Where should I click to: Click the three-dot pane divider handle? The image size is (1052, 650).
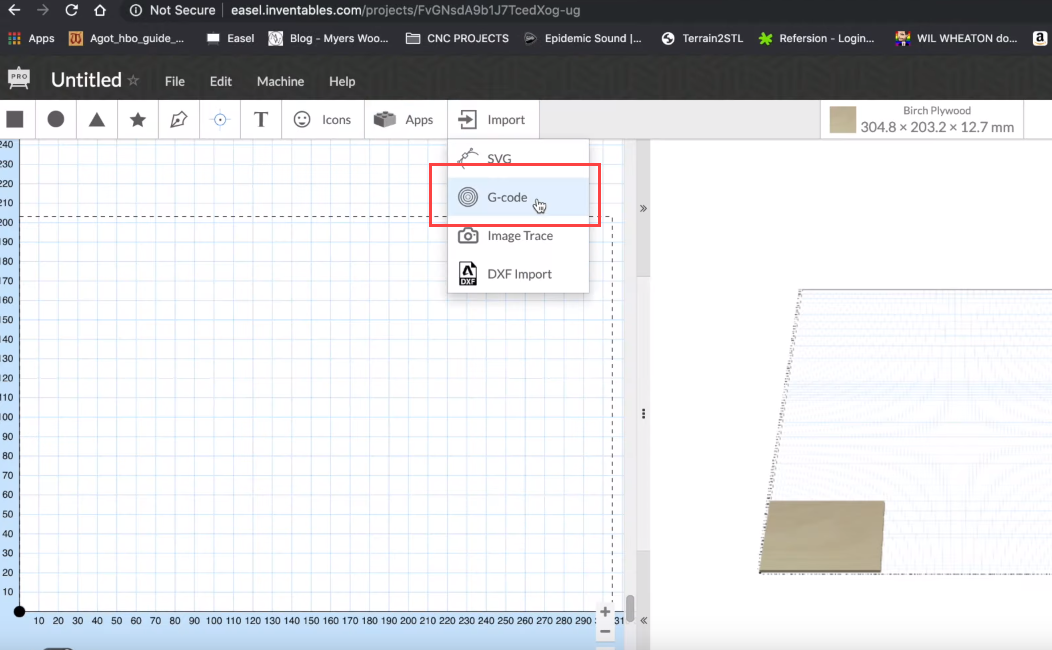click(643, 414)
